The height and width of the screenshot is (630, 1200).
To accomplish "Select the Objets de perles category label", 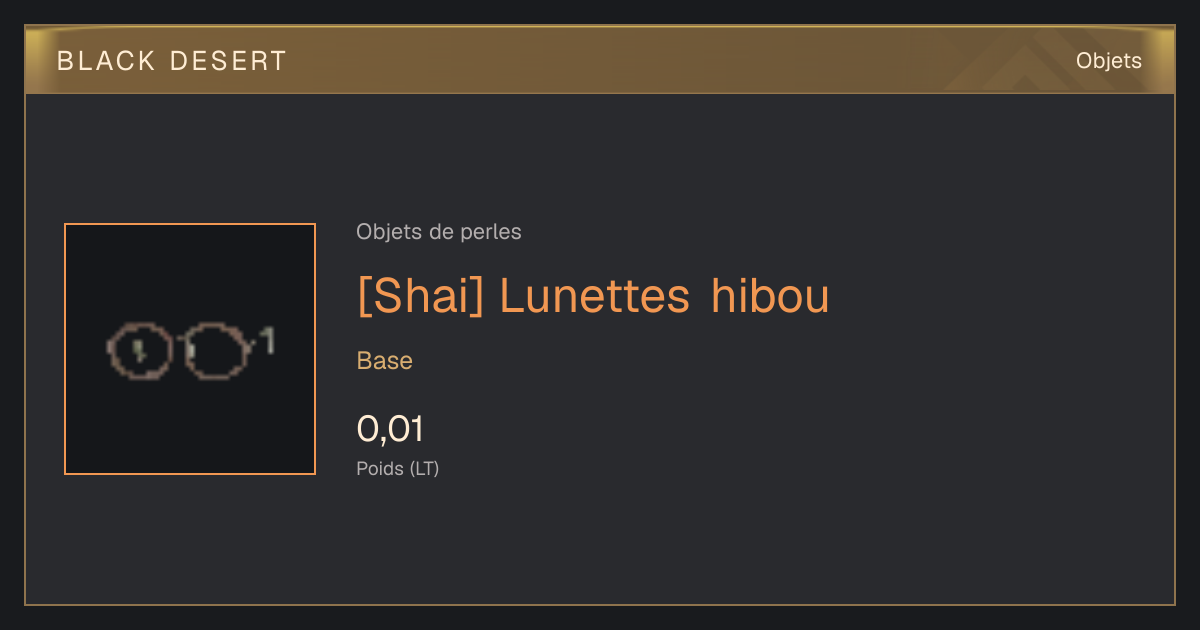I will pyautogui.click(x=439, y=232).
